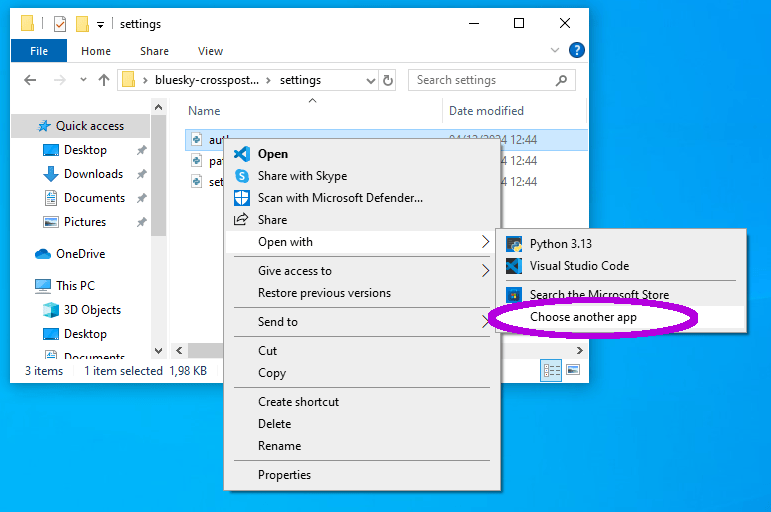Switch to details view in status bar
Screen dimensions: 771x512
point(551,370)
